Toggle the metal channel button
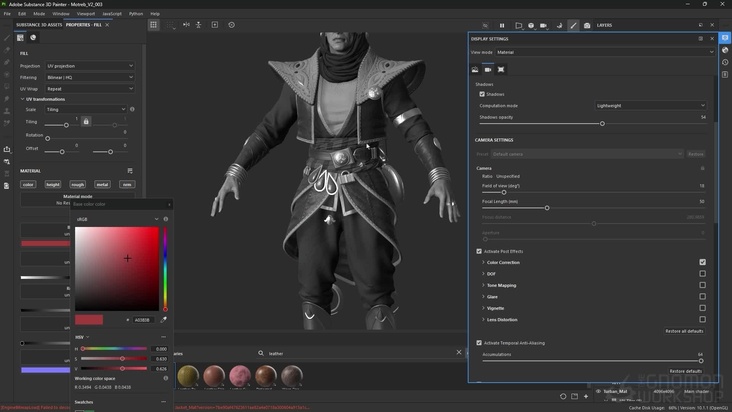 click(102, 184)
